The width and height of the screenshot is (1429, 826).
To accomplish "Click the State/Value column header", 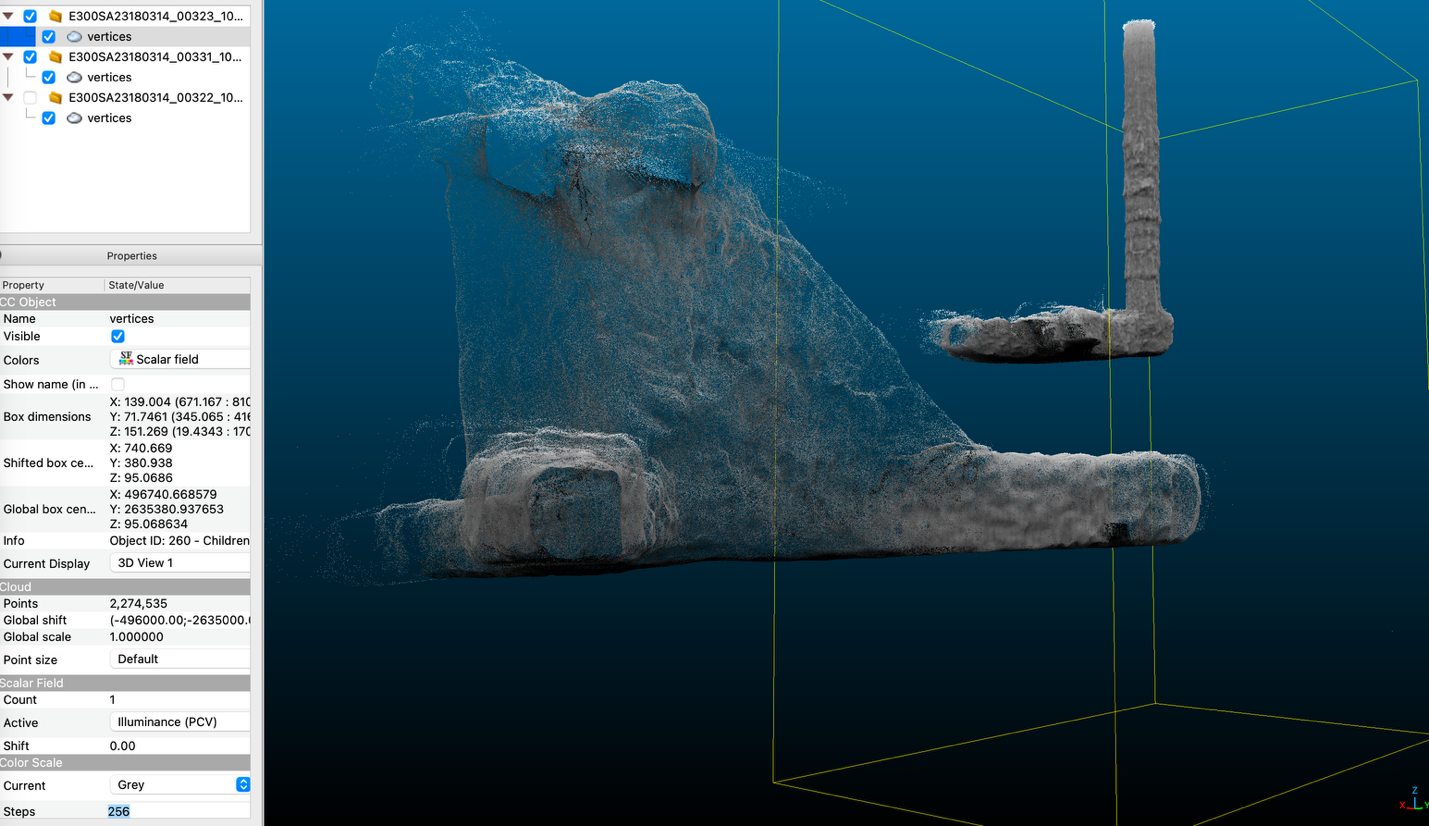I will point(136,285).
